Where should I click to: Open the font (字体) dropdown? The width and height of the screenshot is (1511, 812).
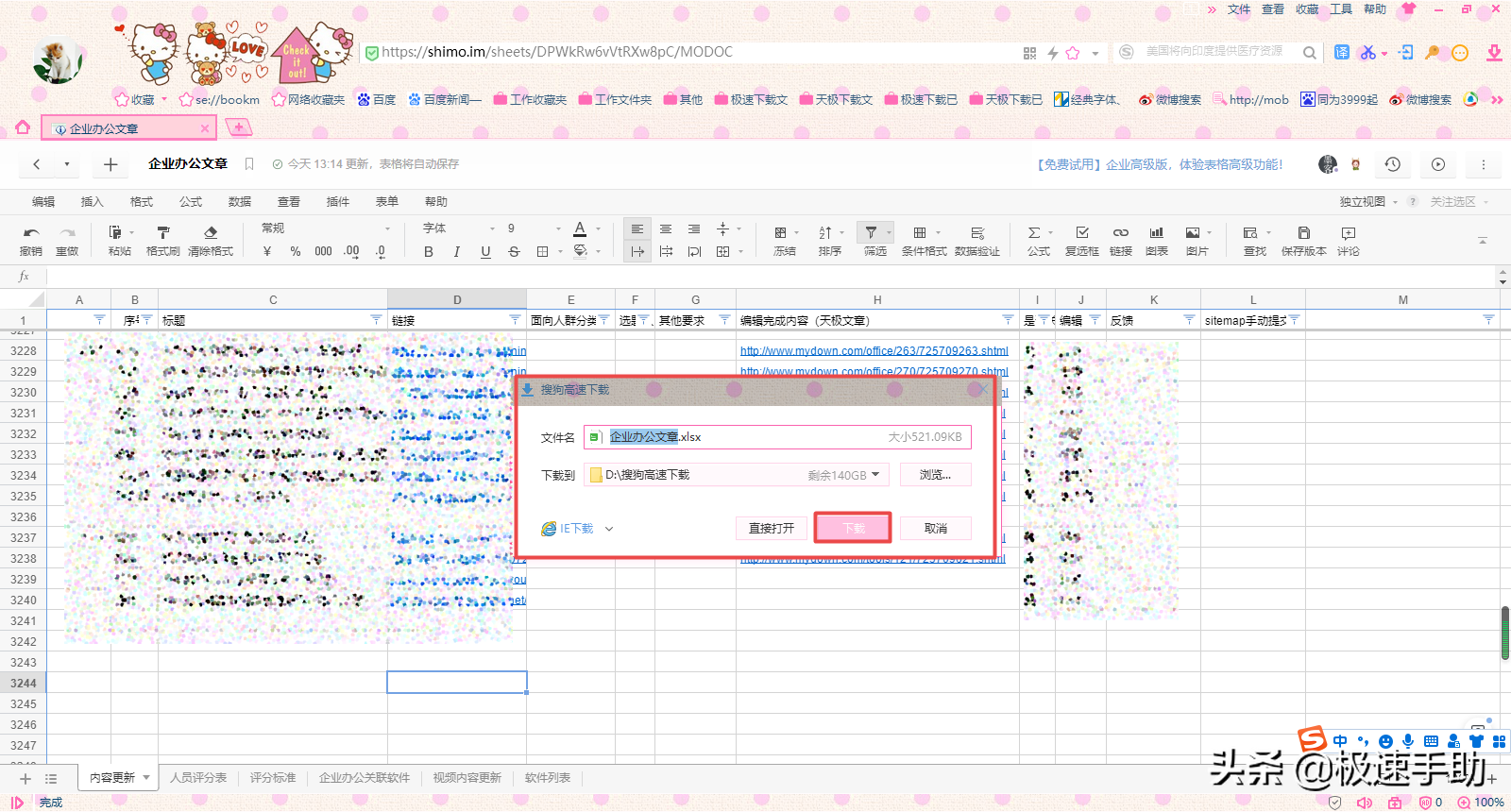pyautogui.click(x=459, y=228)
